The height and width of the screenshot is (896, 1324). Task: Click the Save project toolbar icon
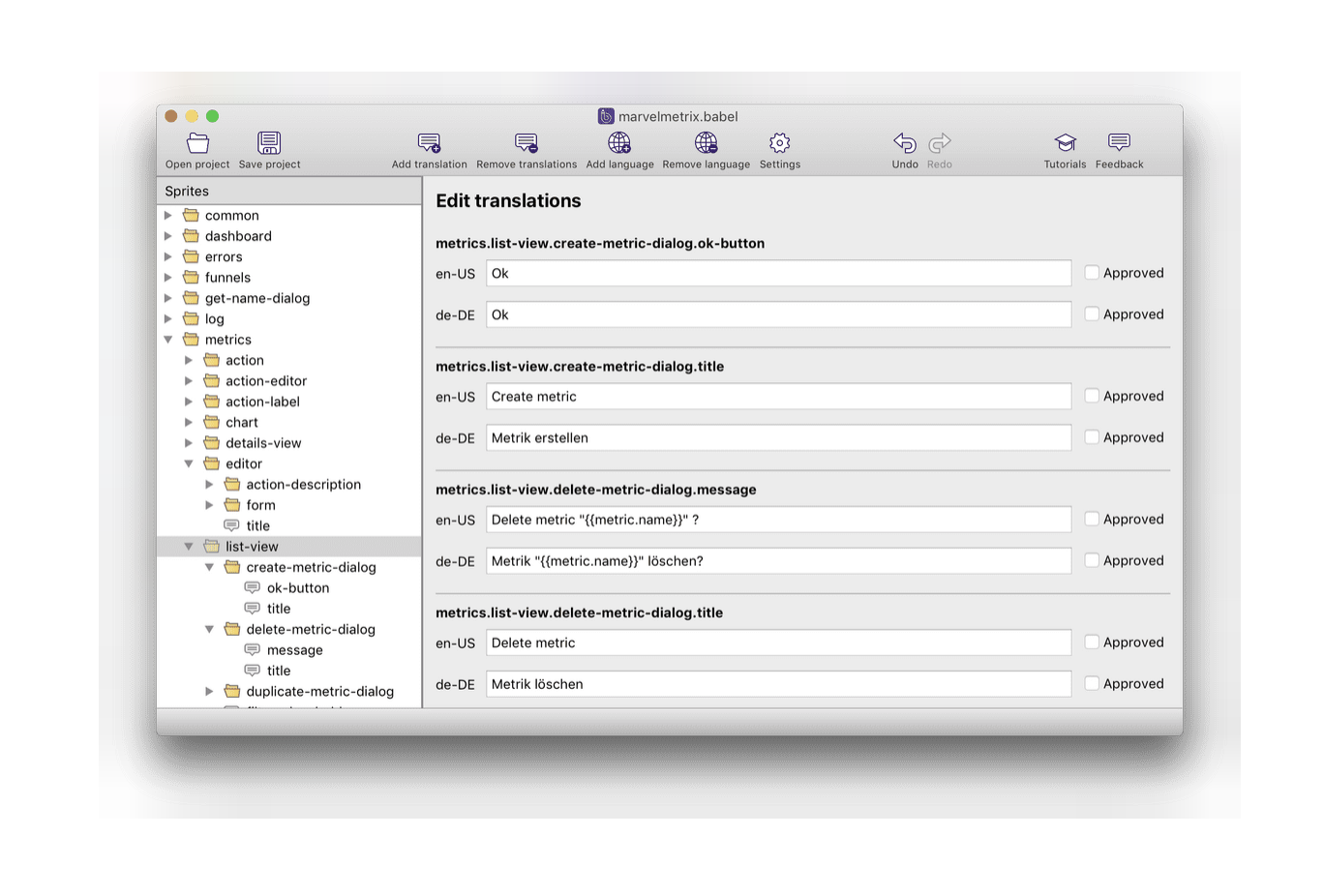coord(269,143)
